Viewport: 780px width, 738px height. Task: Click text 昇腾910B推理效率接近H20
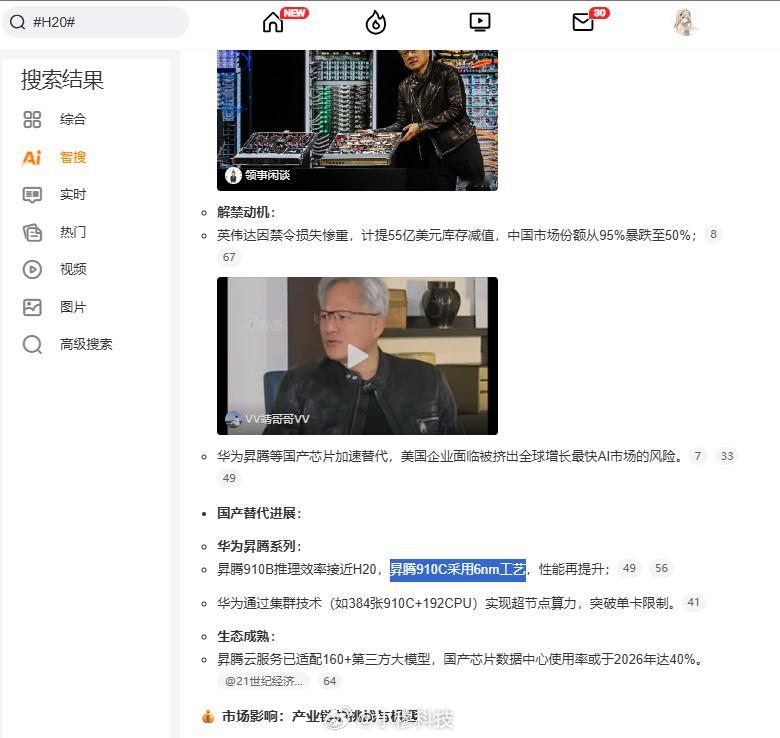coord(296,569)
